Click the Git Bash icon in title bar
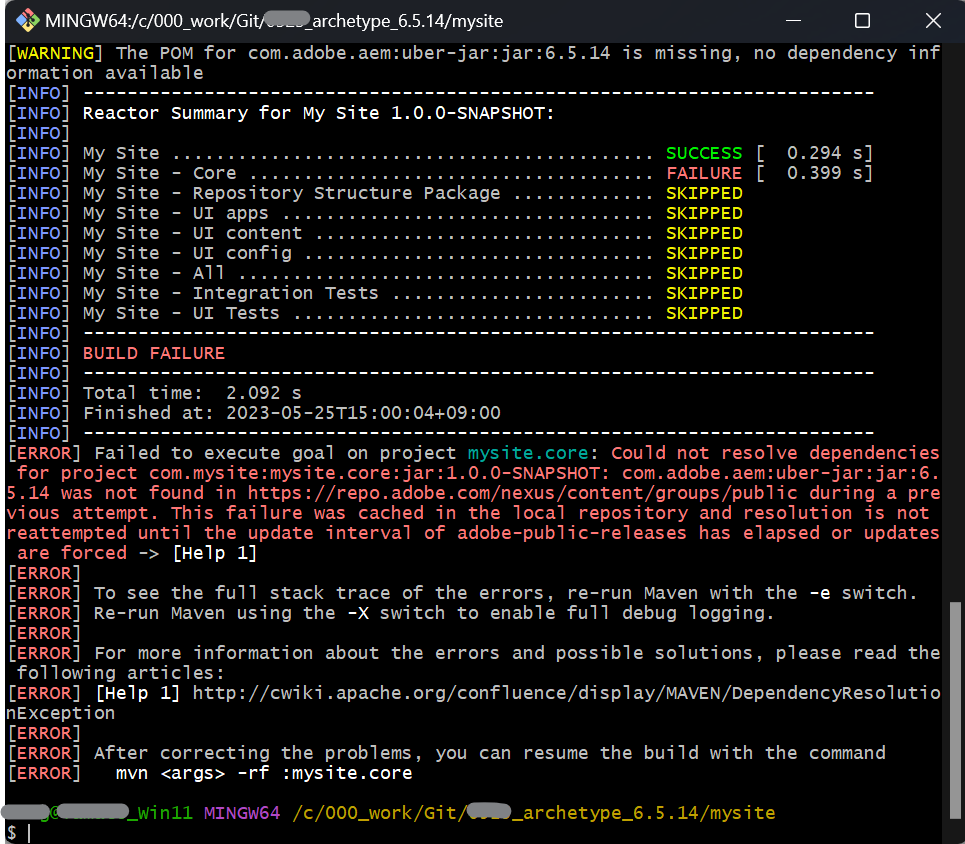Image resolution: width=965 pixels, height=844 pixels. coord(28,20)
